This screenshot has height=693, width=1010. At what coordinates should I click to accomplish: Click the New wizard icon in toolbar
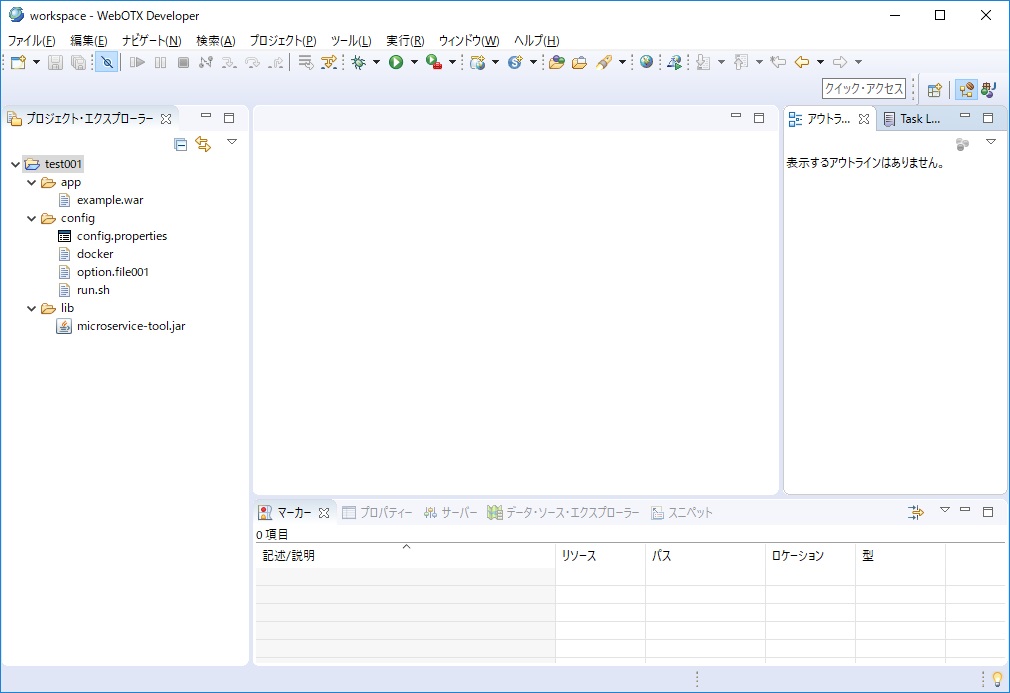coord(18,62)
